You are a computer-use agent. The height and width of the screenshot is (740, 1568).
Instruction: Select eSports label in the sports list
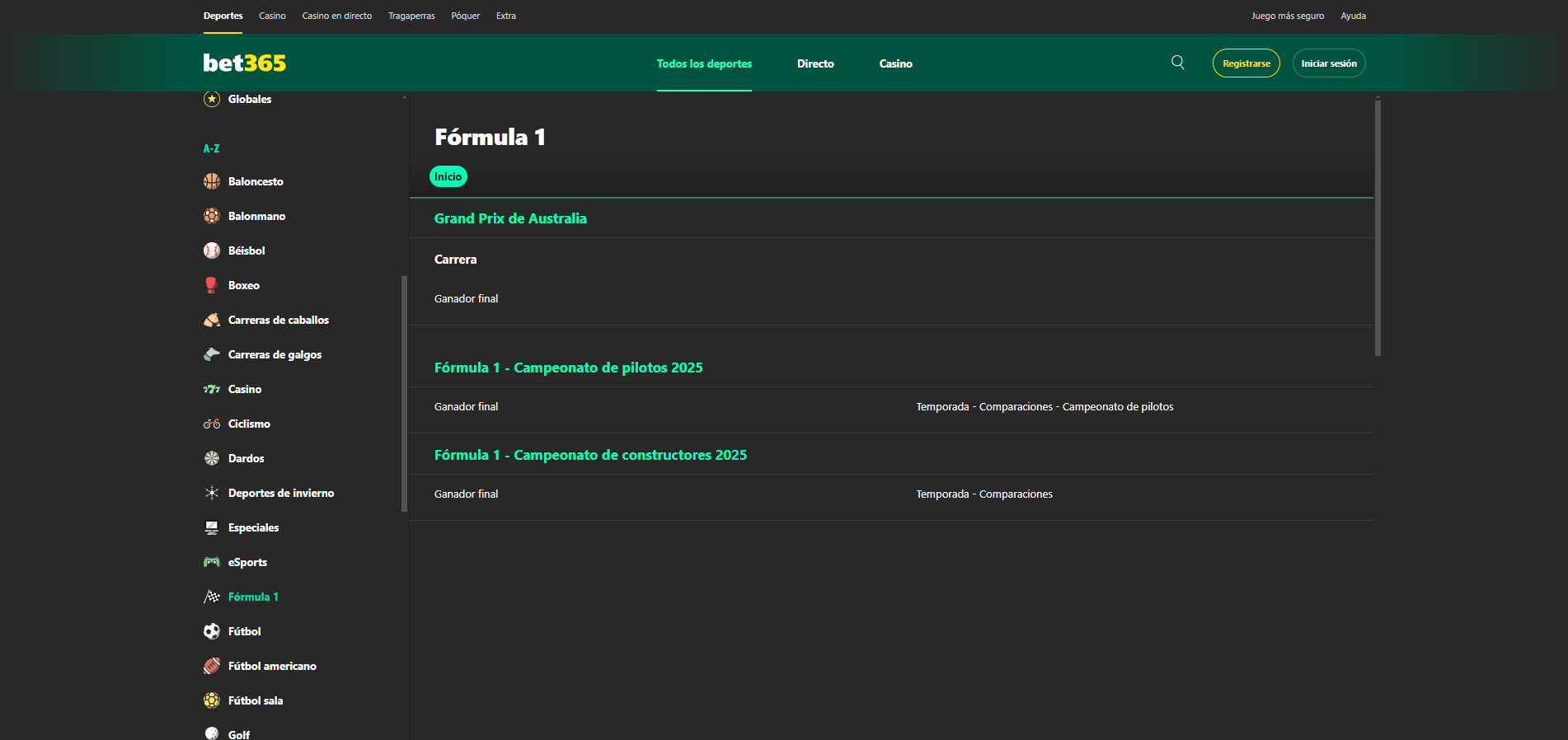247,562
